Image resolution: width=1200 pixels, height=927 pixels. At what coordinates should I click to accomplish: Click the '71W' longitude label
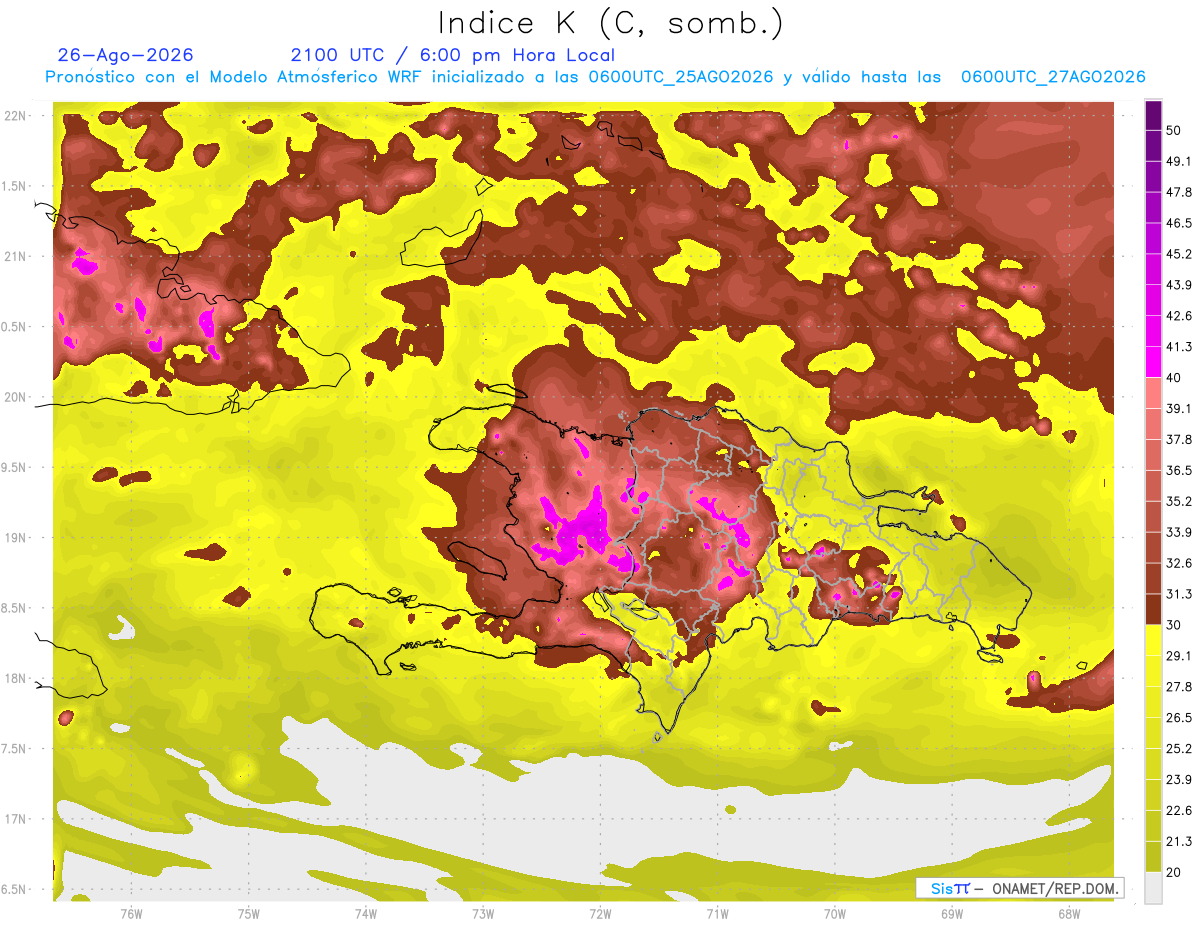717,914
